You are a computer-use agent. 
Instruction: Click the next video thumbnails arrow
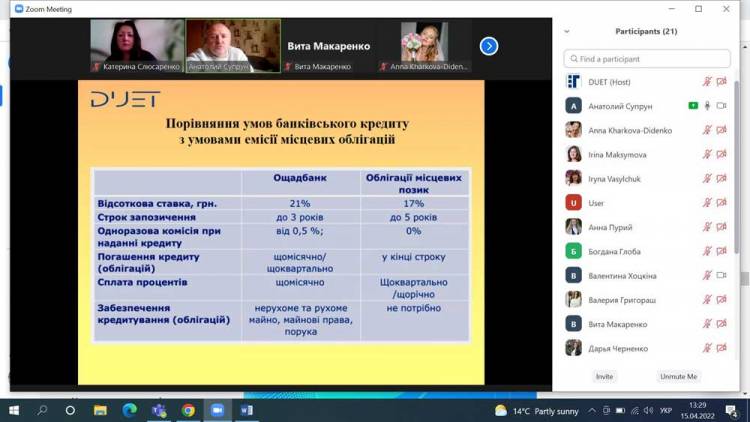(488, 46)
